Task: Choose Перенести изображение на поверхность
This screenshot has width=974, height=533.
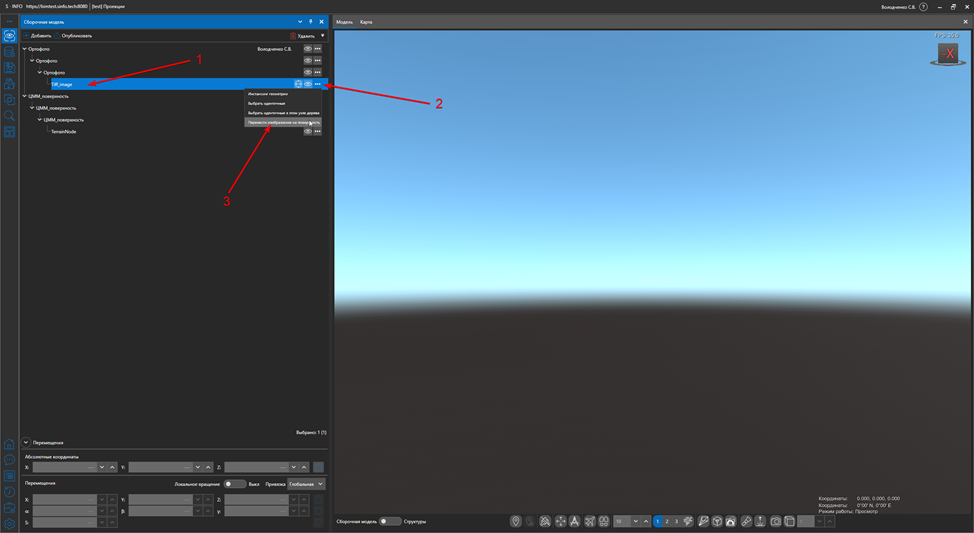Action: coord(283,122)
